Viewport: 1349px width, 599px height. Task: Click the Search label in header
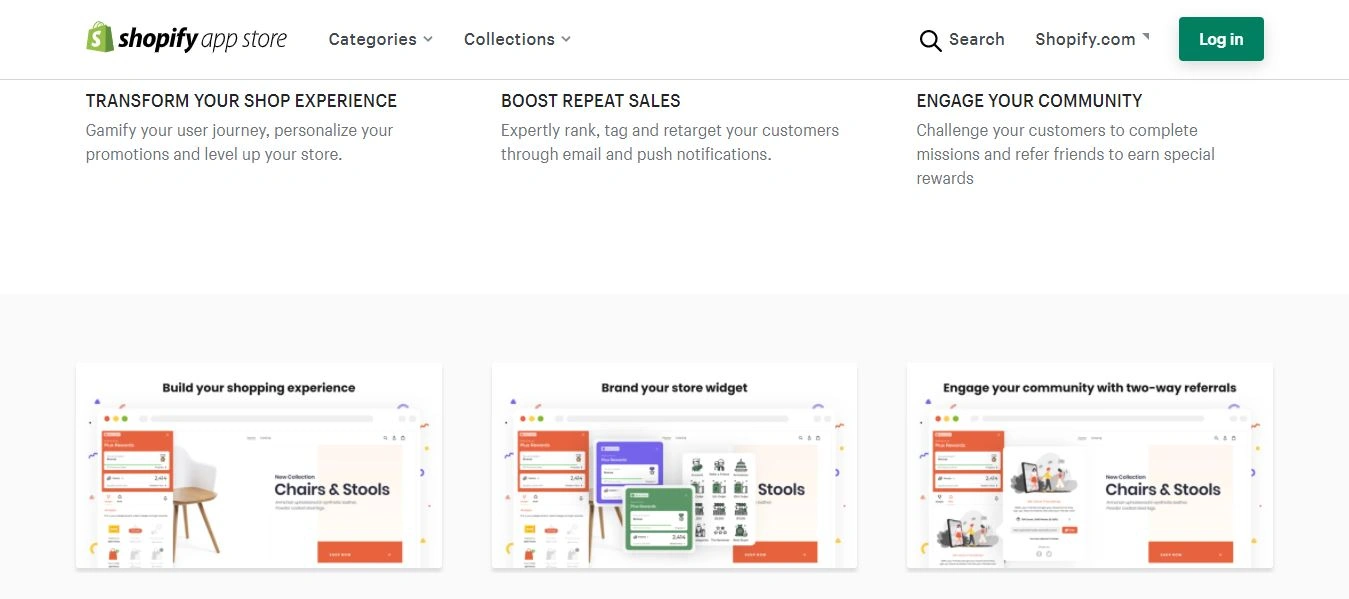(976, 39)
